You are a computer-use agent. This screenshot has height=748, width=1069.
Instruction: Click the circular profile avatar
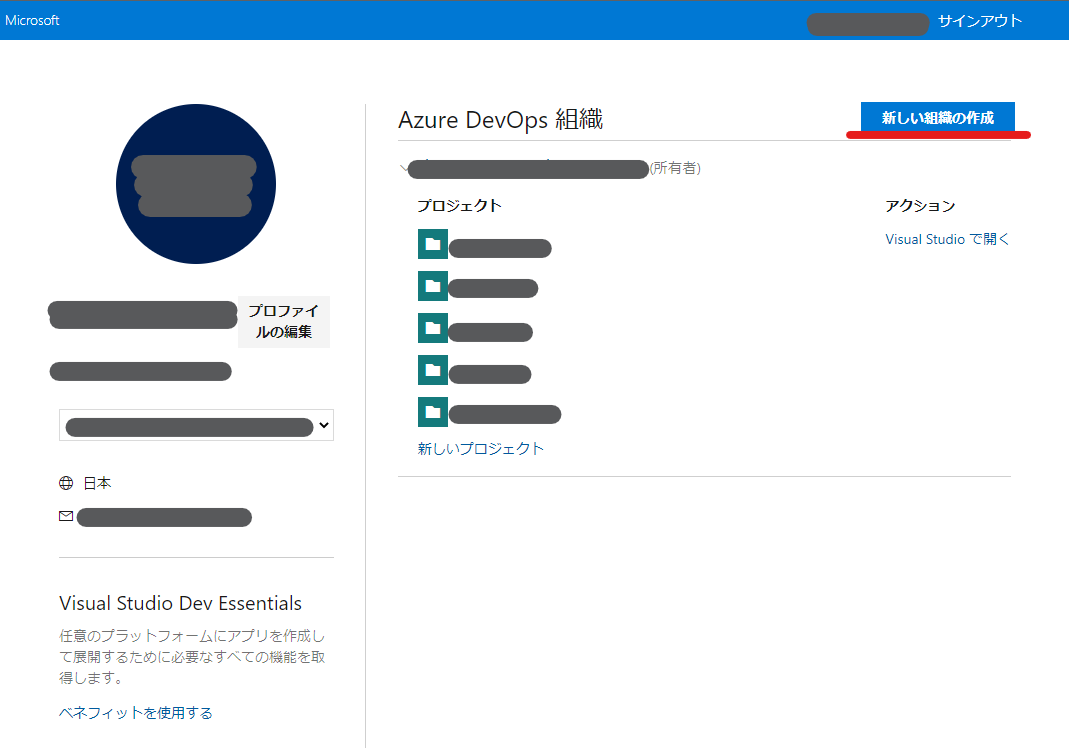tap(195, 184)
